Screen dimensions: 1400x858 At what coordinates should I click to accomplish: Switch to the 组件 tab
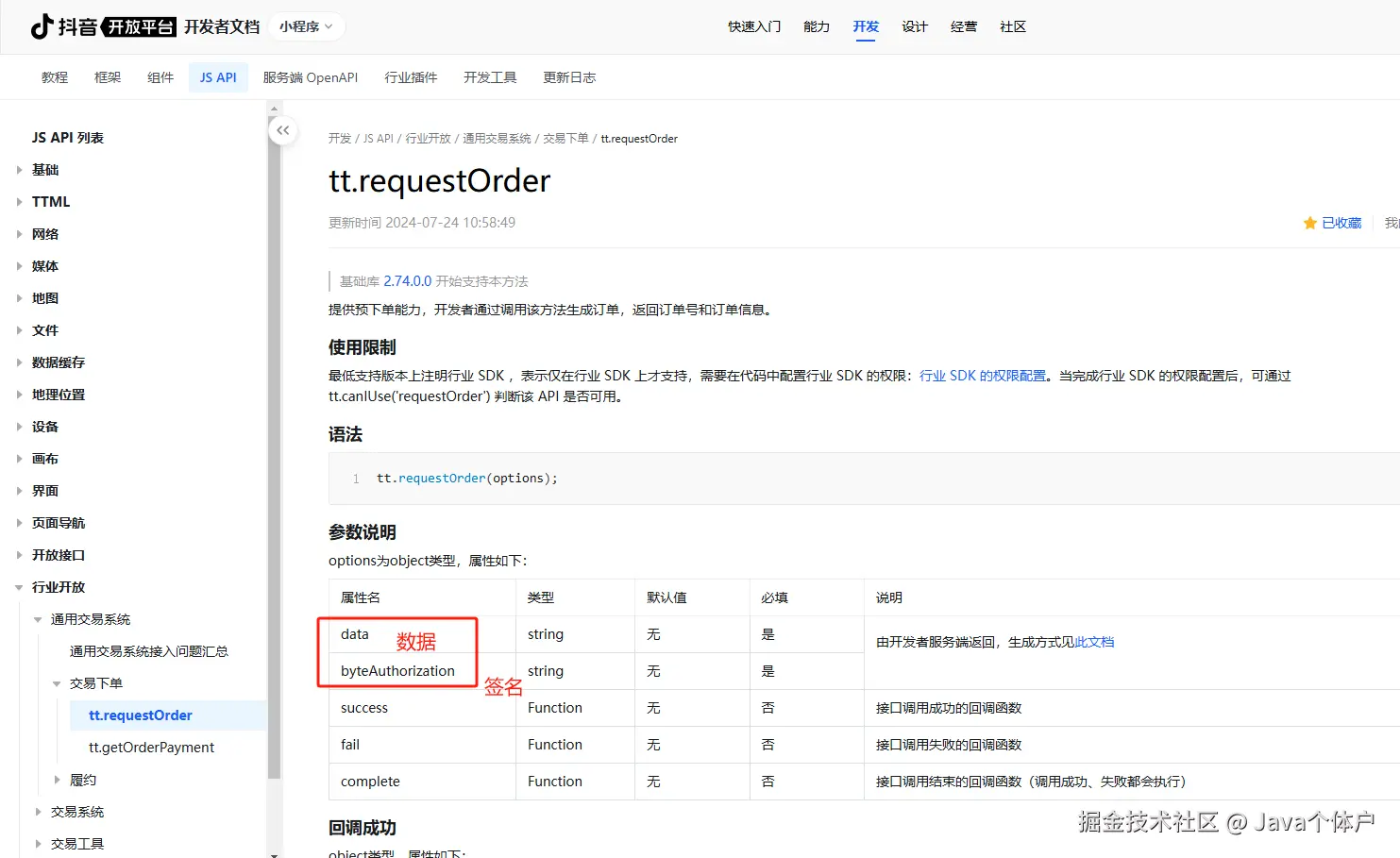tap(160, 77)
